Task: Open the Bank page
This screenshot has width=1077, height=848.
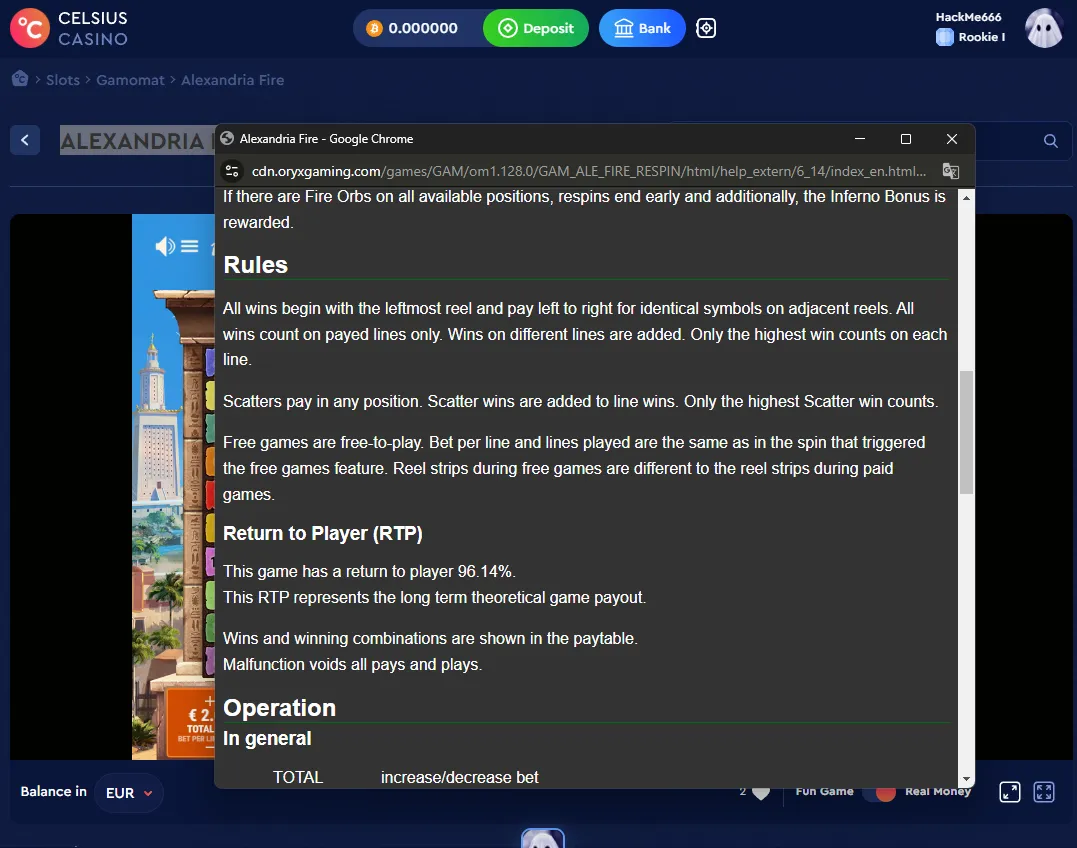Action: 642,28
